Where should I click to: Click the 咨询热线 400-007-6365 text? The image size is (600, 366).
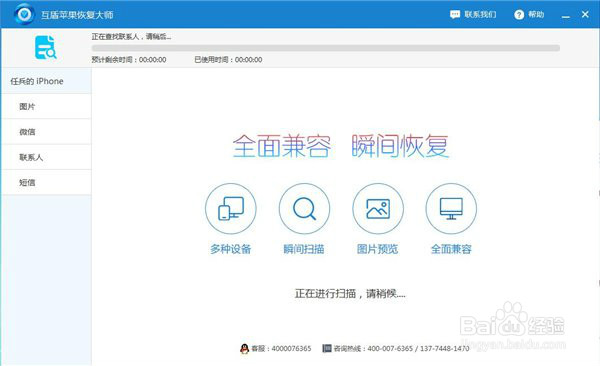tap(401, 348)
